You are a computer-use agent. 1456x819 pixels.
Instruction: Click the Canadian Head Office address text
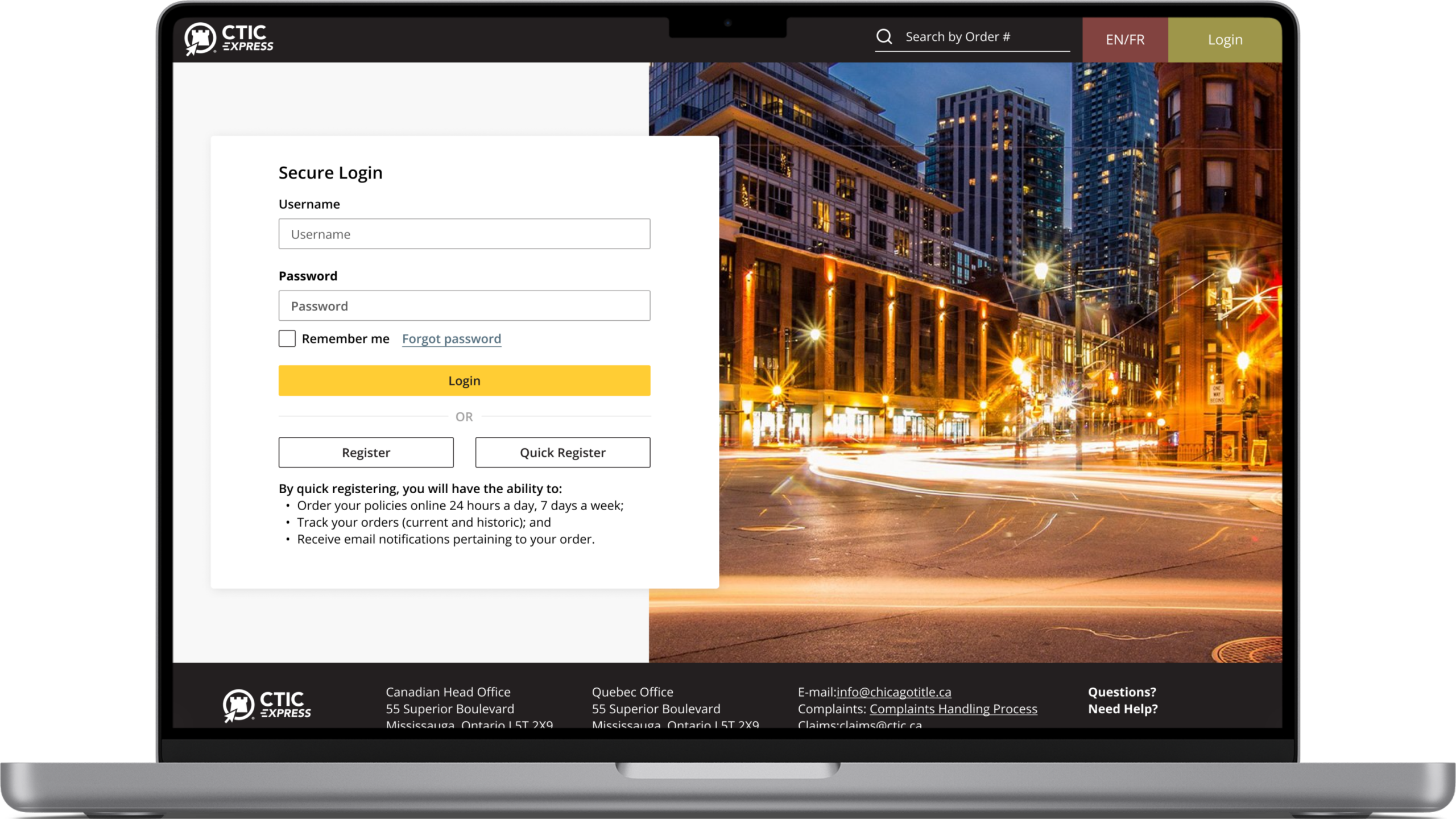pyautogui.click(x=449, y=708)
